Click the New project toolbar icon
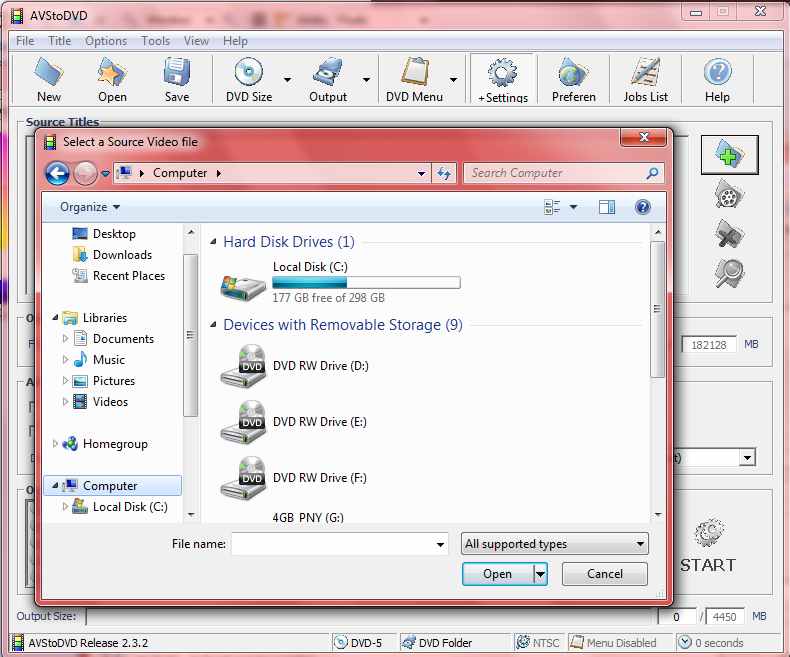 click(x=48, y=72)
